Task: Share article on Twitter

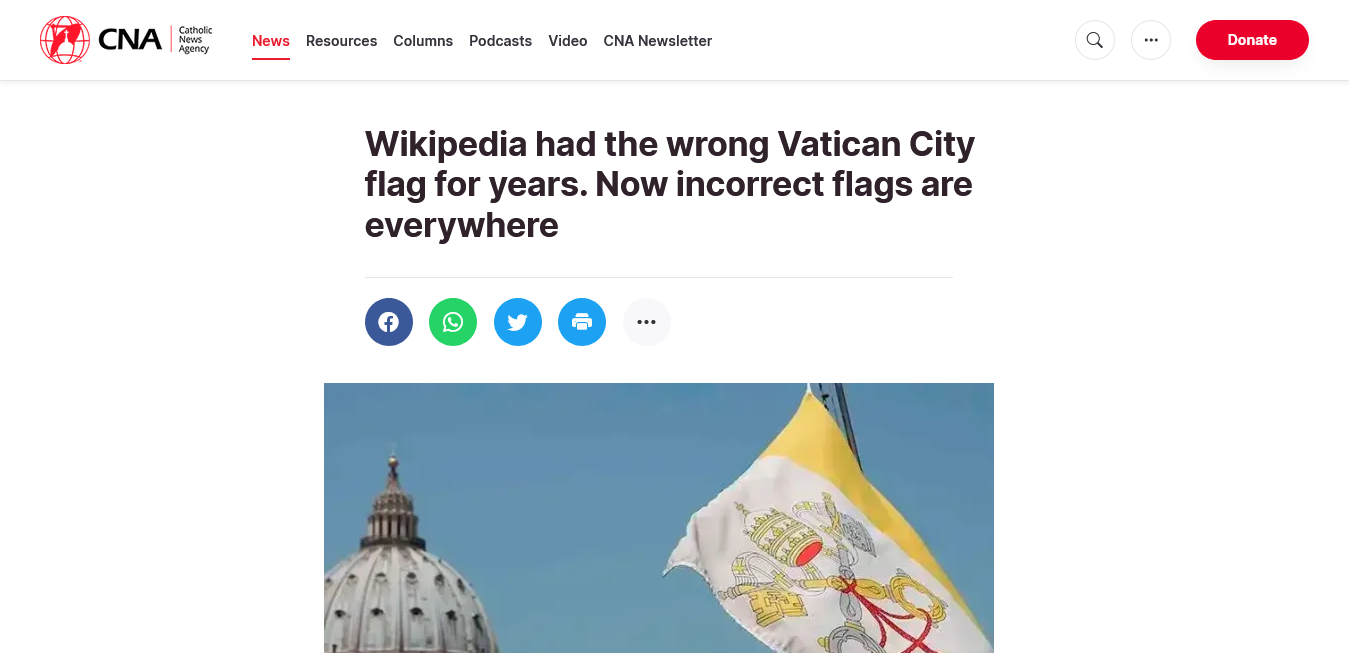Action: pos(518,322)
